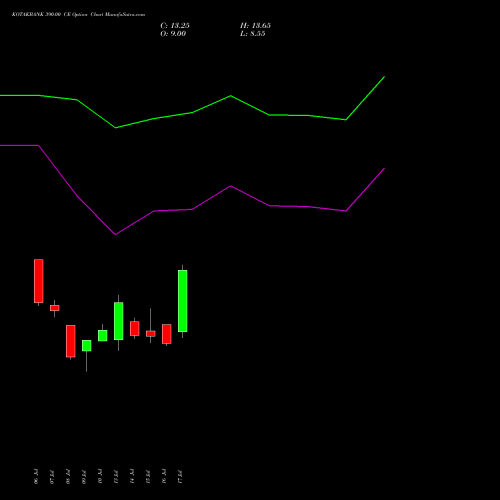
Task: Click the 09 Jul date label
Action: click(x=84, y=476)
